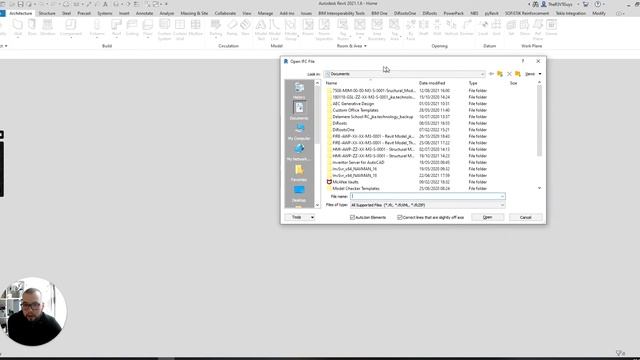
Task: Toggle the Auto-Join Elements checkbox
Action: [352, 217]
